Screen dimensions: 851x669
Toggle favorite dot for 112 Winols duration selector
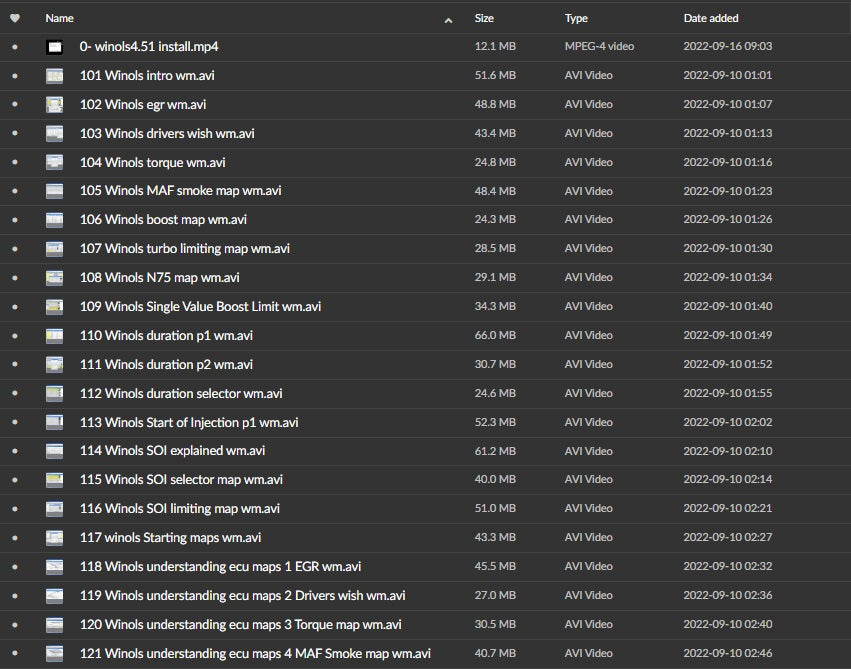pyautogui.click(x=14, y=394)
